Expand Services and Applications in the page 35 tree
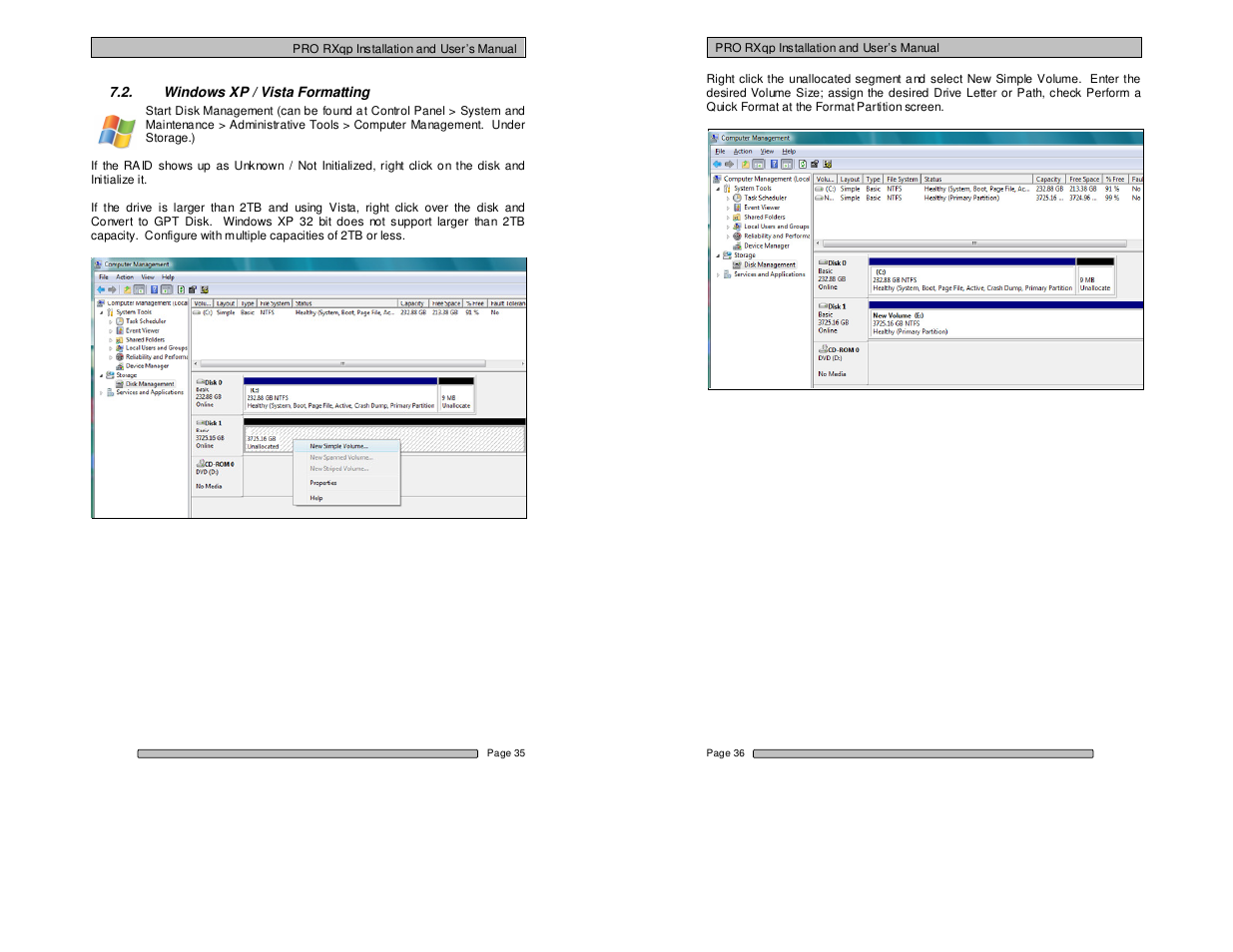 point(101,393)
